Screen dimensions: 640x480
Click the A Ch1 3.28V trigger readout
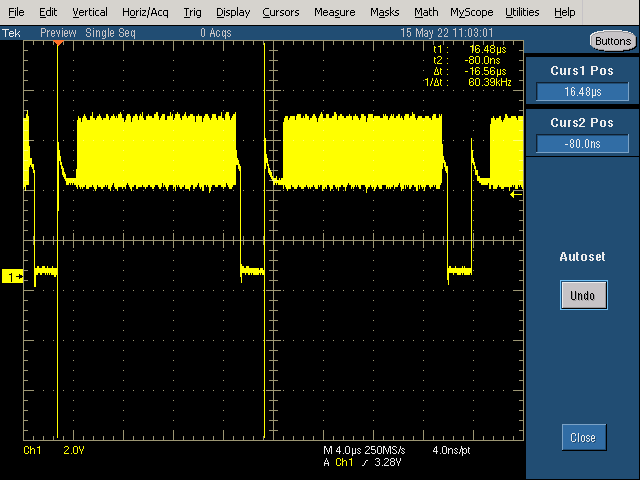[362, 462]
